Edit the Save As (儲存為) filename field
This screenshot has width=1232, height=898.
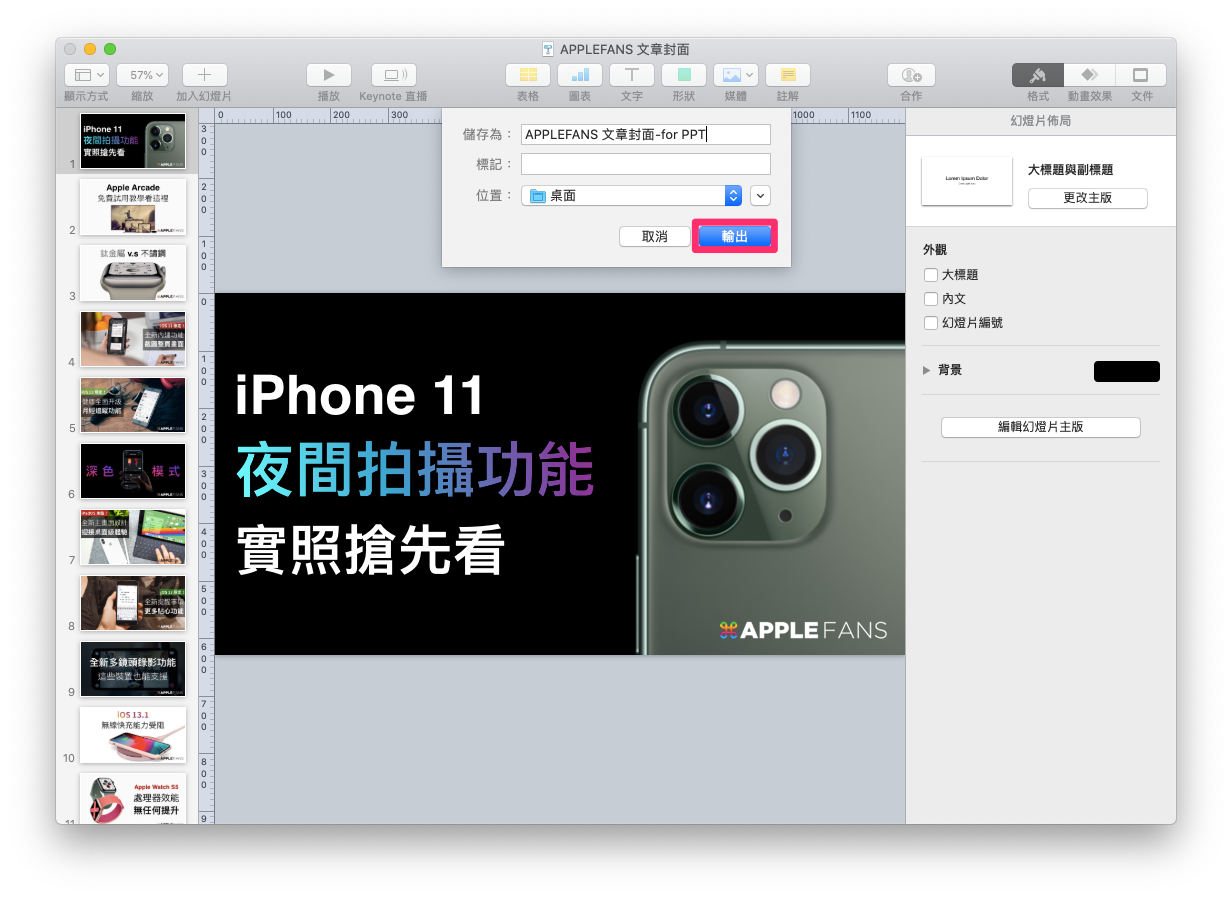[646, 134]
